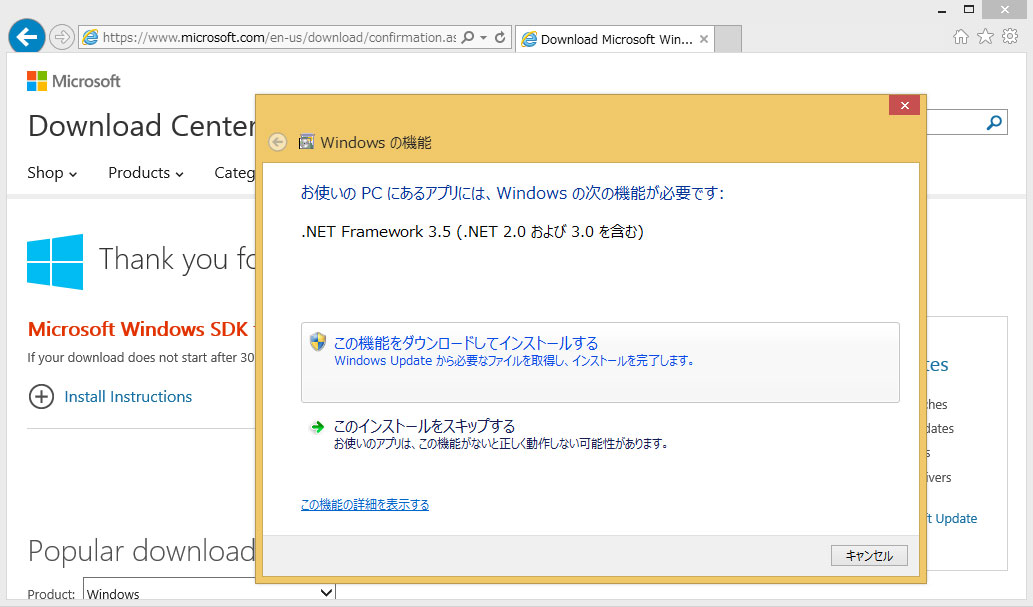Screen dimensions: 1033x607
Task: Expand Install Instructions plus icon
Action: point(42,397)
